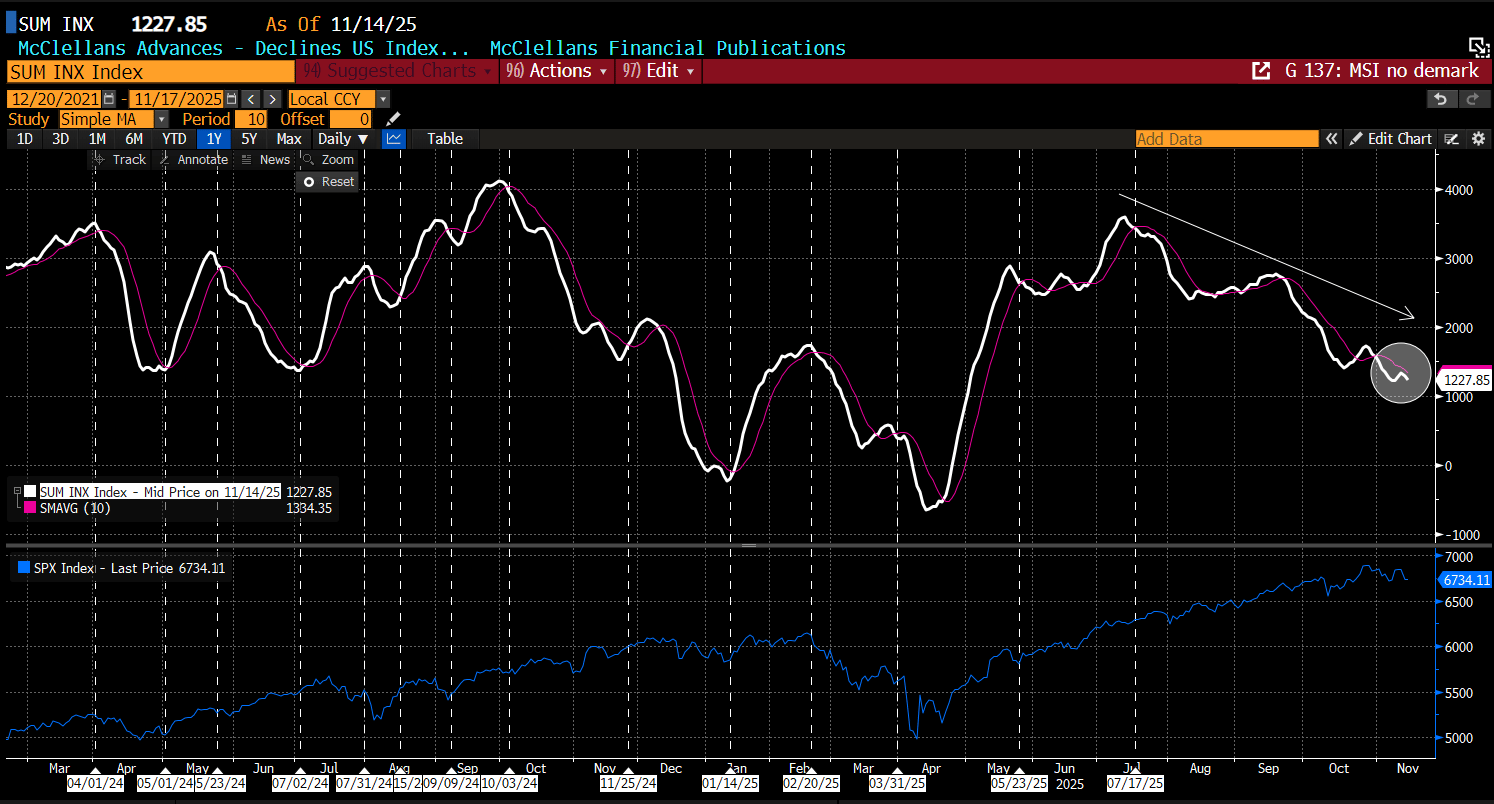Collapse the SUM INX Index legend tree

coord(16,491)
